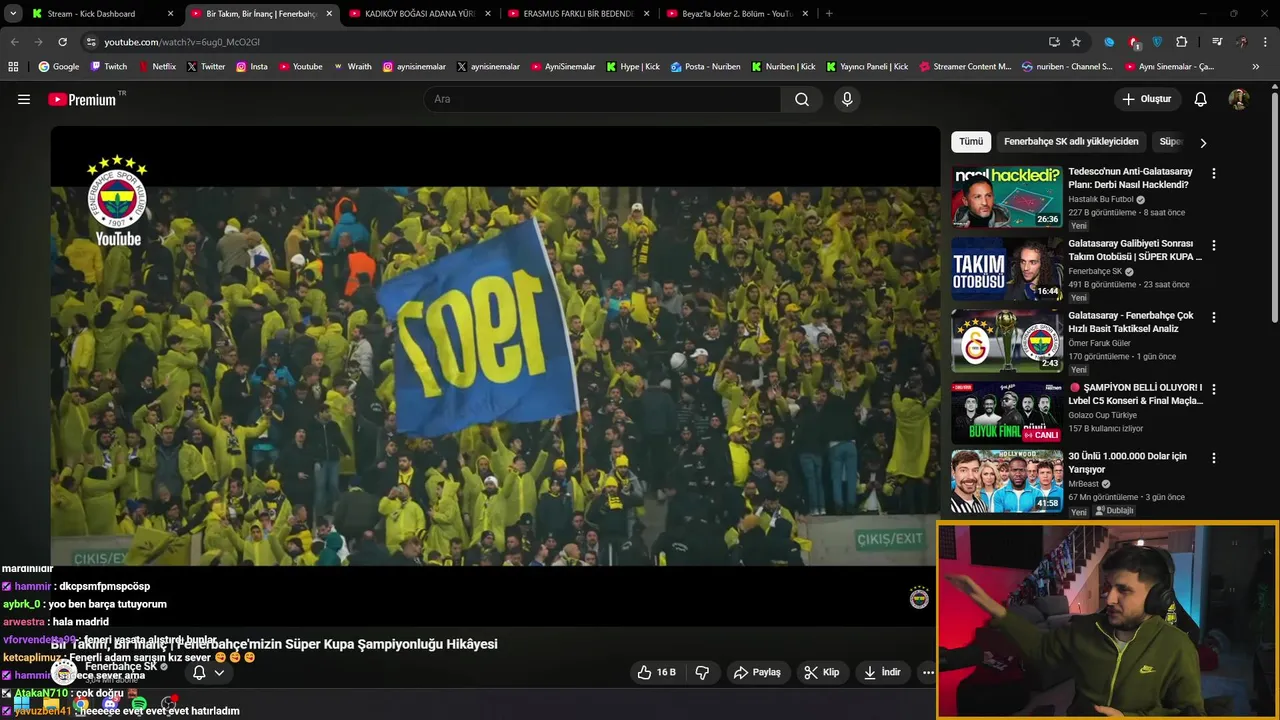Like the video with 16 B likes
The width and height of the screenshot is (1280, 720).
657,672
